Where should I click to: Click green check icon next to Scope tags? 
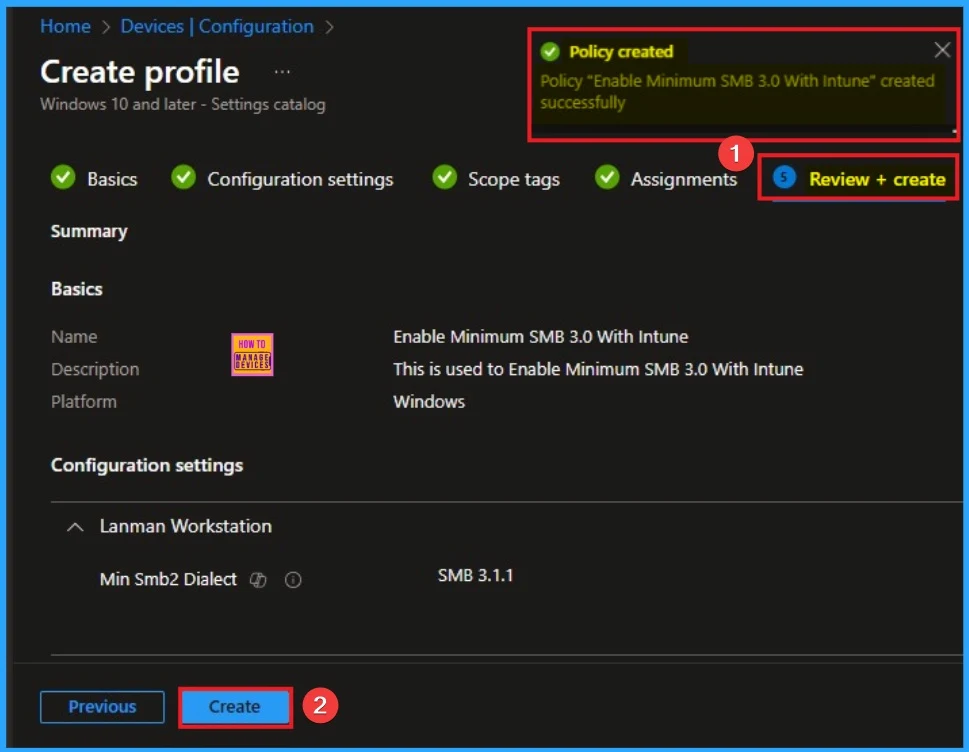(445, 178)
